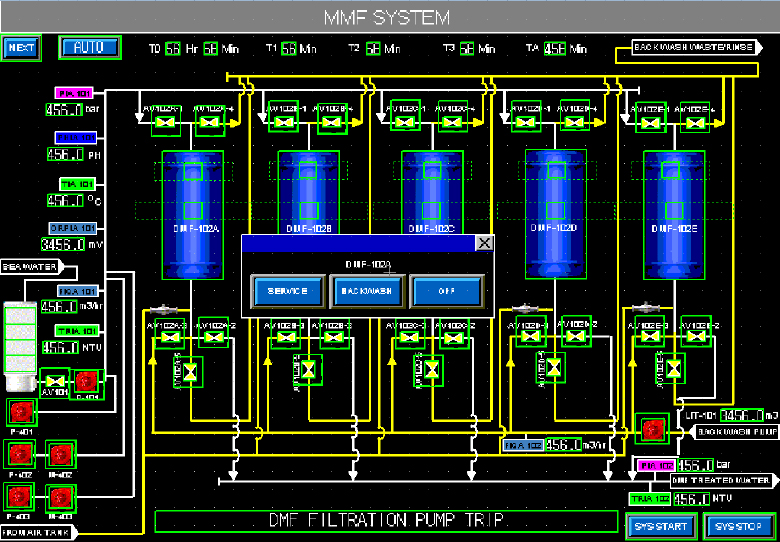Select the AV102B-4 valve icon
Viewport: 780px width, 542px height.
coord(330,122)
